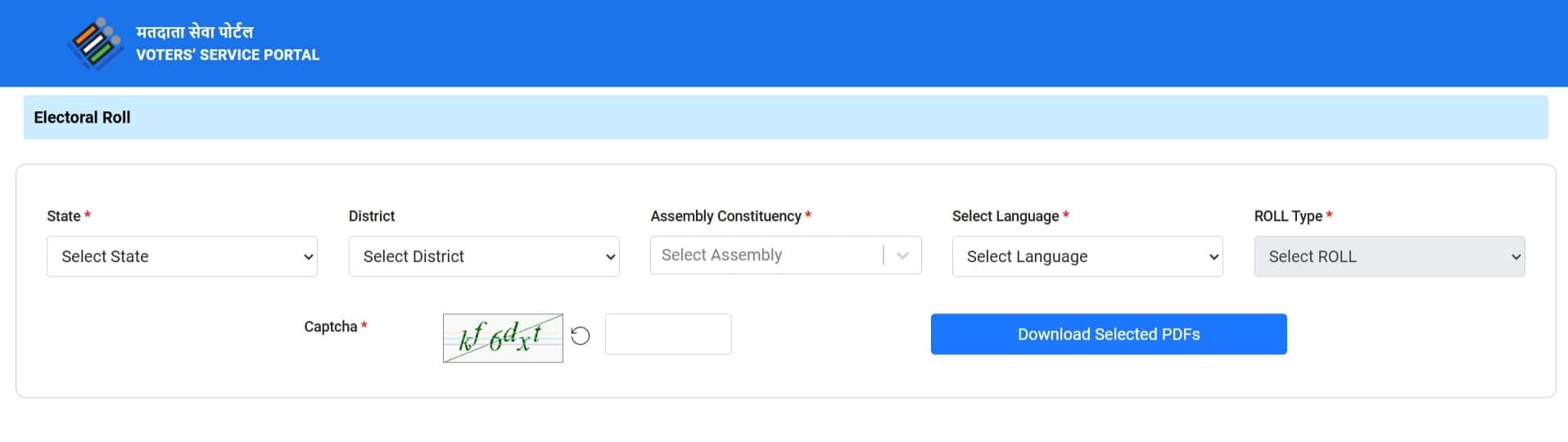Click the Download Selected PDFs button
This screenshot has height=442, width=1568.
click(x=1109, y=334)
